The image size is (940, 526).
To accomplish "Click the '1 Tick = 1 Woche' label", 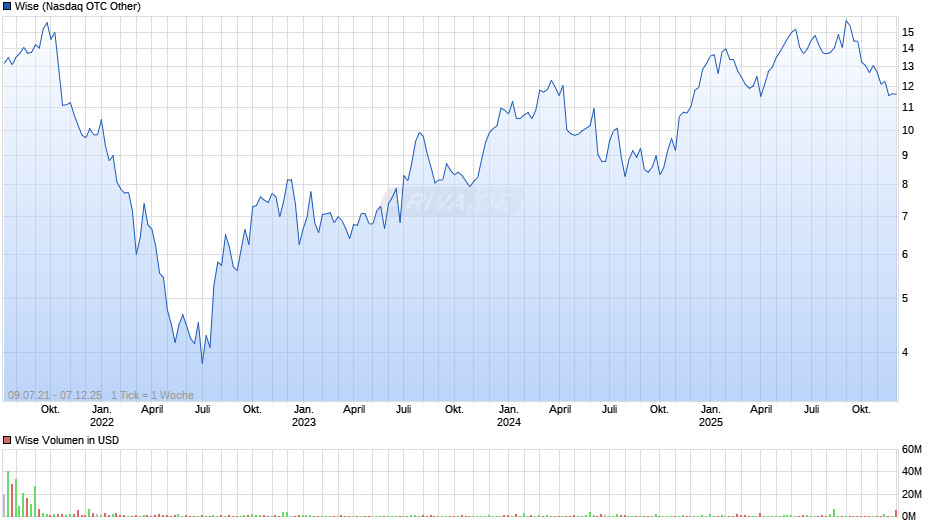I will (152, 395).
